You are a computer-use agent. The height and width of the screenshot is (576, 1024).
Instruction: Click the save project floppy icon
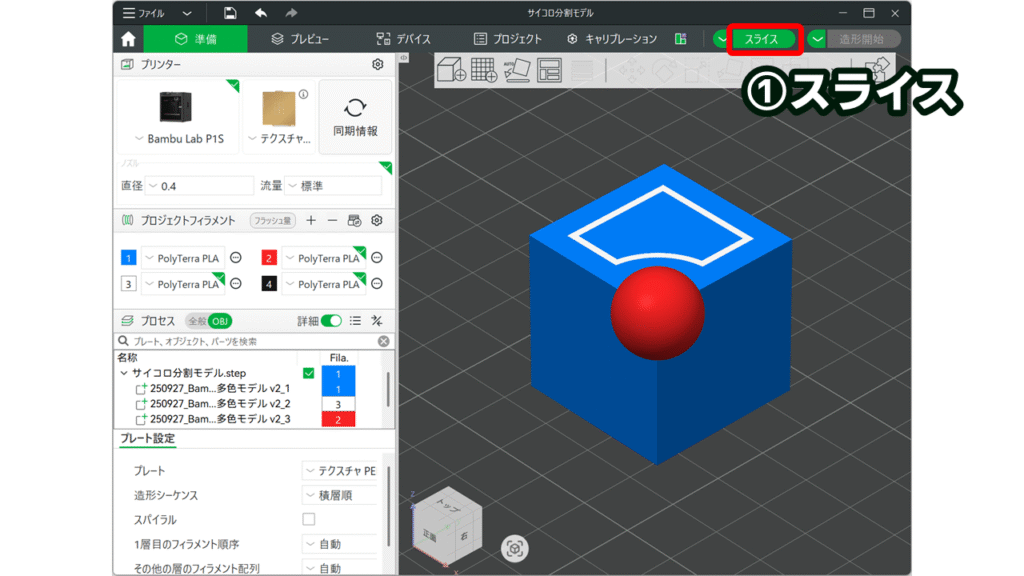(230, 13)
